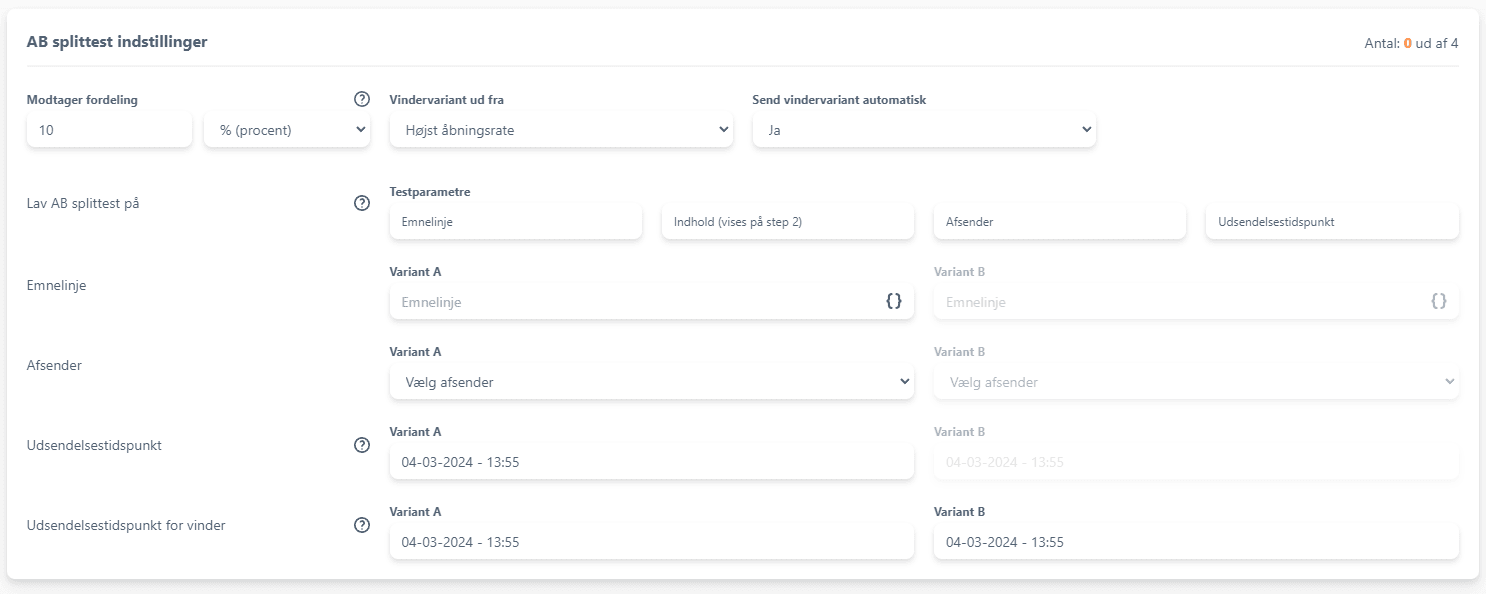This screenshot has width=1486, height=594.
Task: Click help icon next to Udsendelsestidspunkt row
Action: 362,445
